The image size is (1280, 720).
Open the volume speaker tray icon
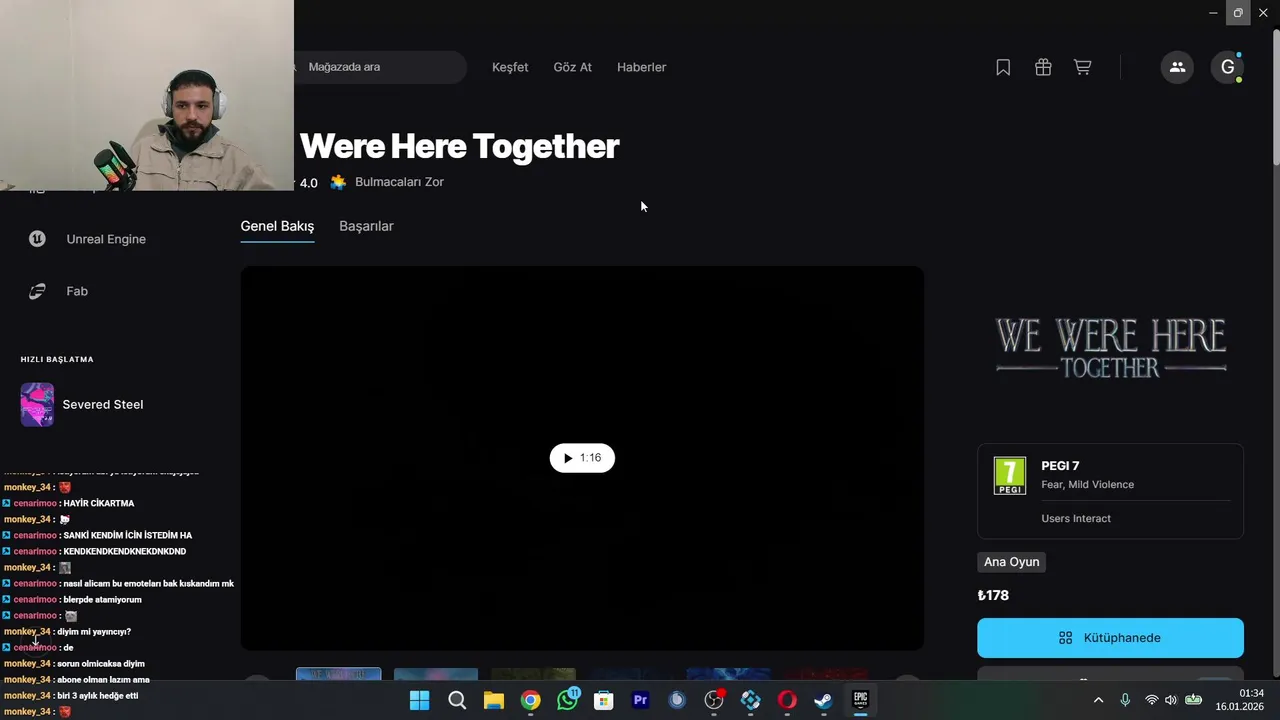pyautogui.click(x=1171, y=700)
